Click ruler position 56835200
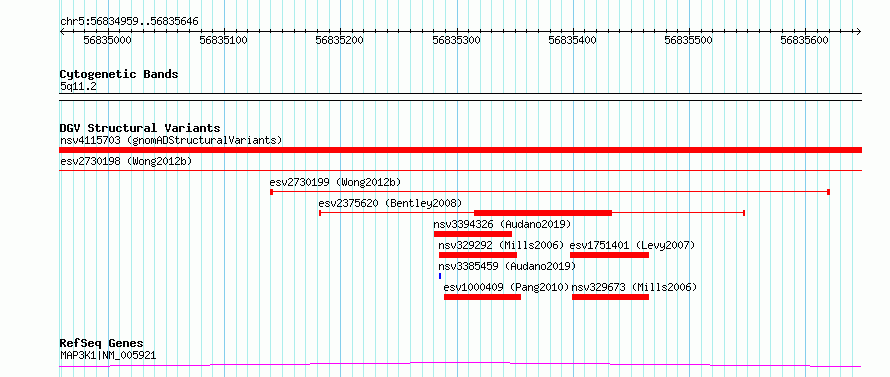 339,40
